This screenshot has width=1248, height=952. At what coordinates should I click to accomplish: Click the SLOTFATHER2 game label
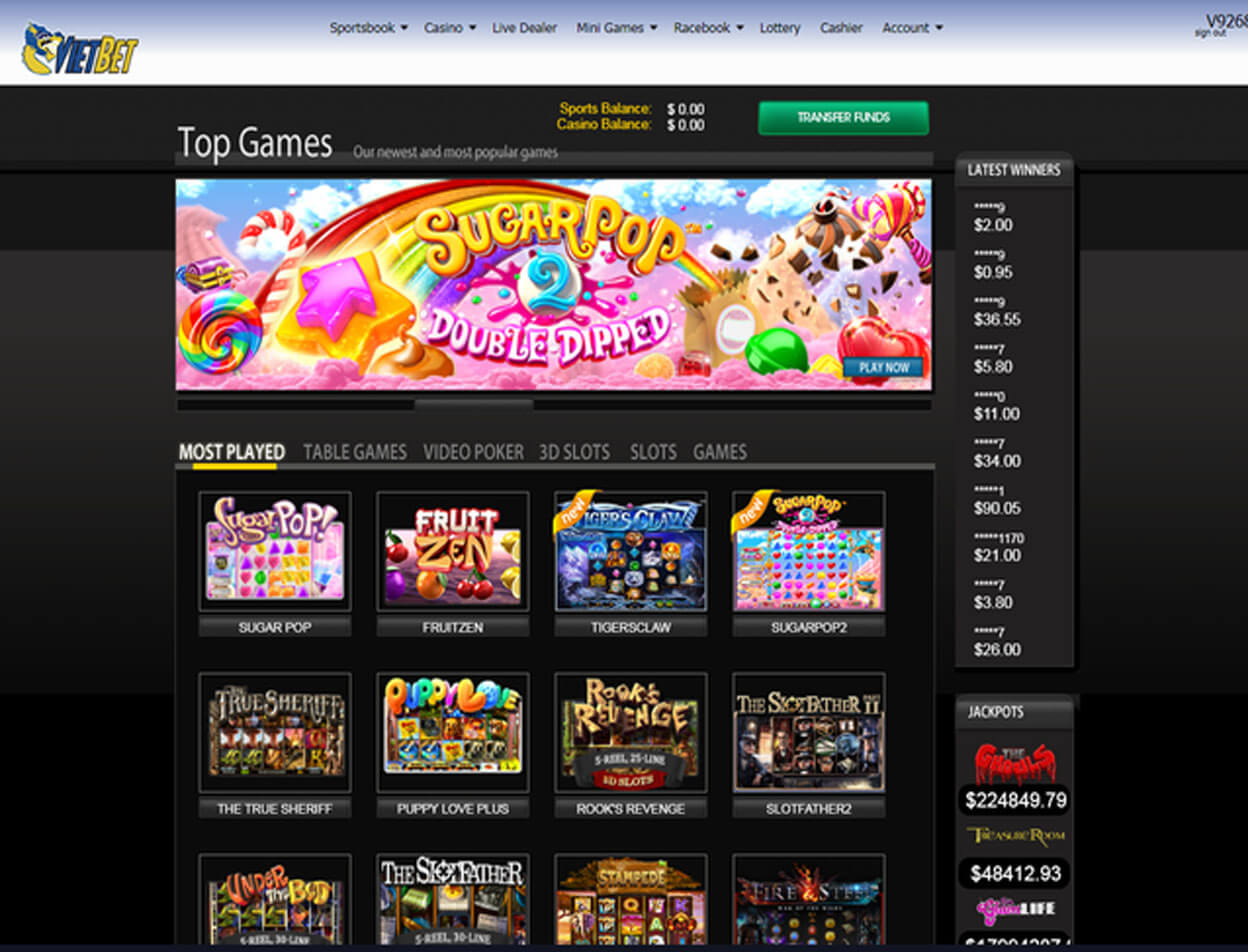point(809,808)
